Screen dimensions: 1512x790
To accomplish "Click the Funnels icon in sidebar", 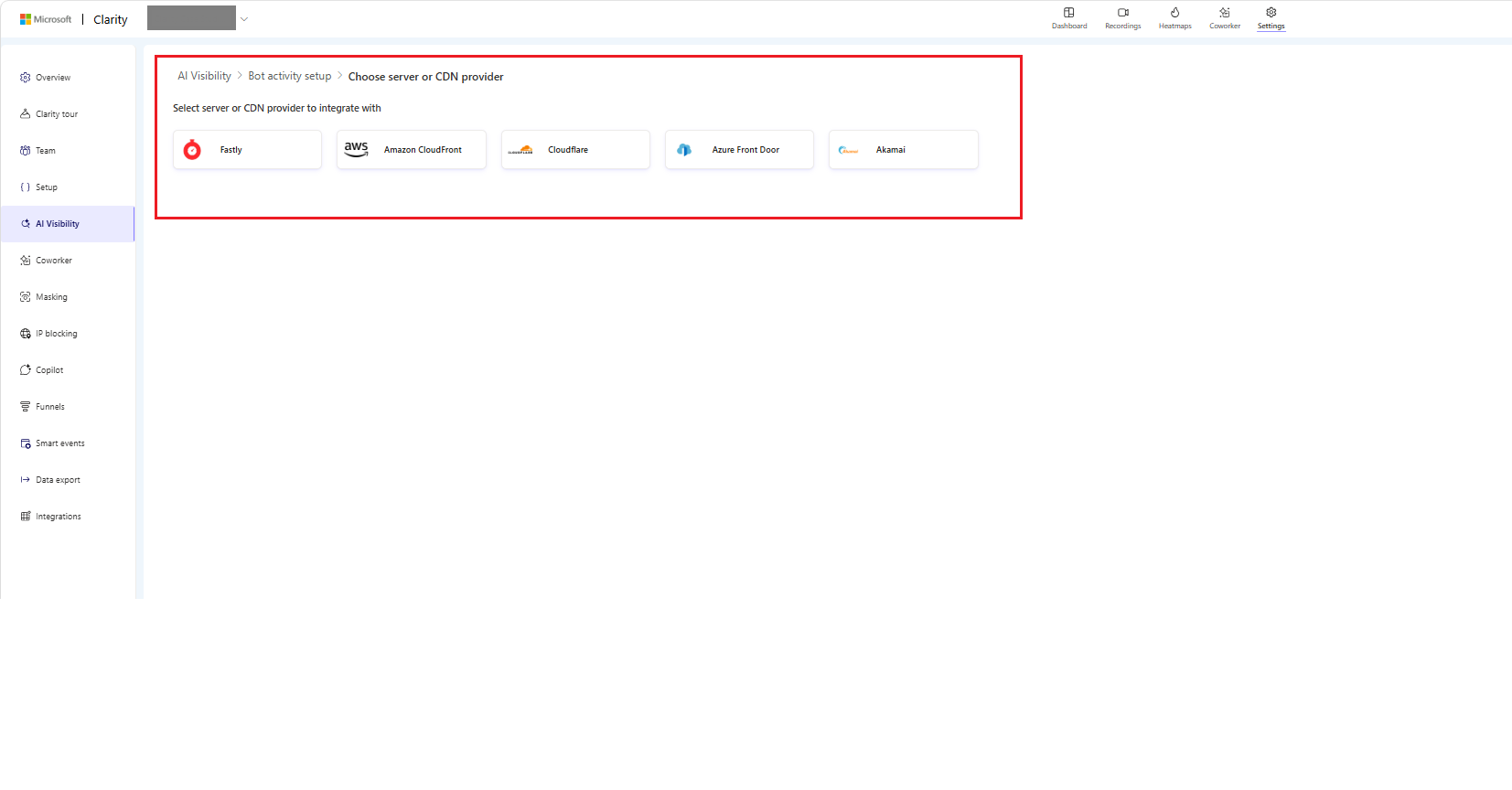I will (x=26, y=407).
